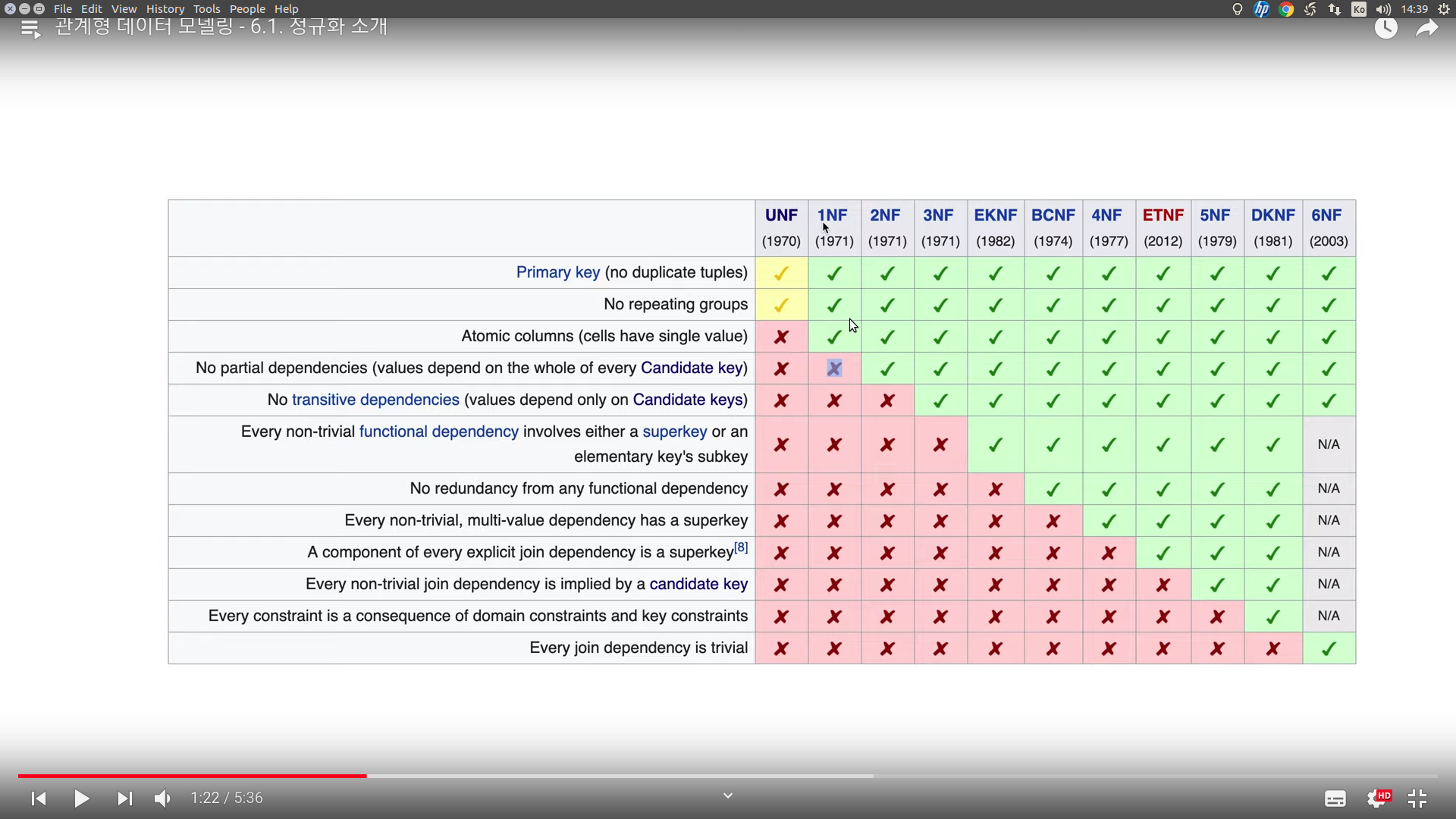The height and width of the screenshot is (819, 1456).
Task: Open the [8] footnote reference
Action: [741, 547]
